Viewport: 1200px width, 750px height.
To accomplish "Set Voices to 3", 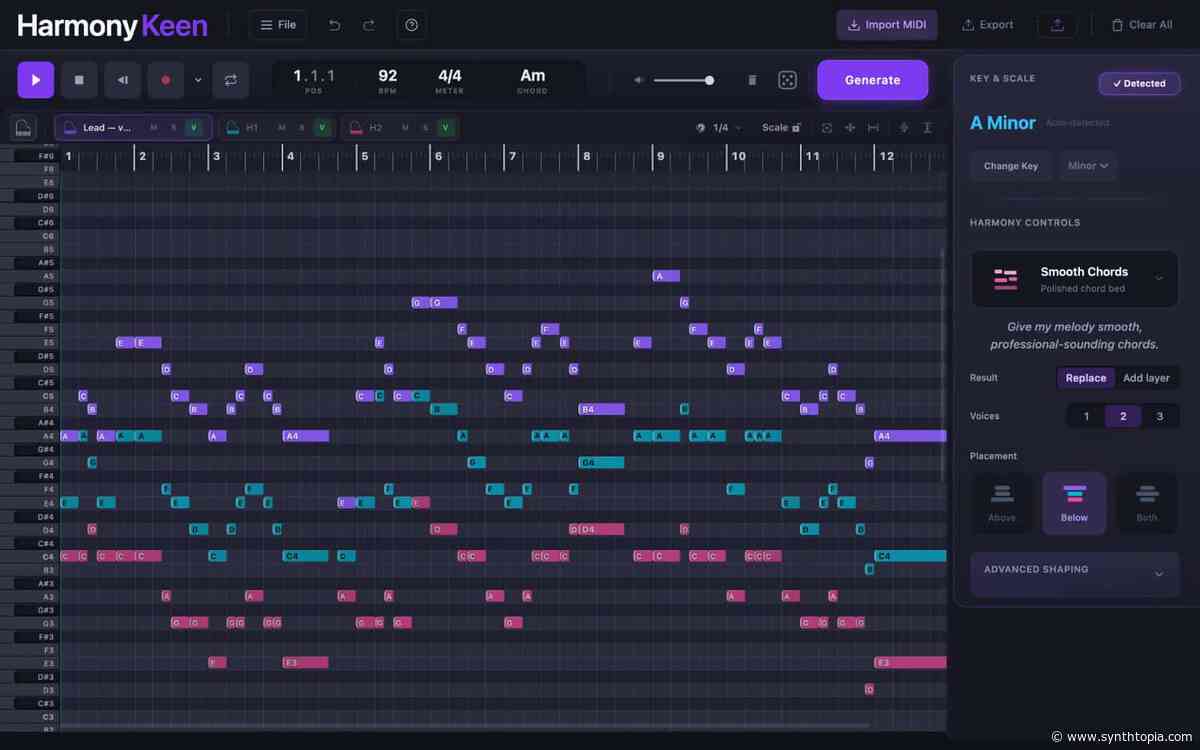I will click(x=1160, y=416).
